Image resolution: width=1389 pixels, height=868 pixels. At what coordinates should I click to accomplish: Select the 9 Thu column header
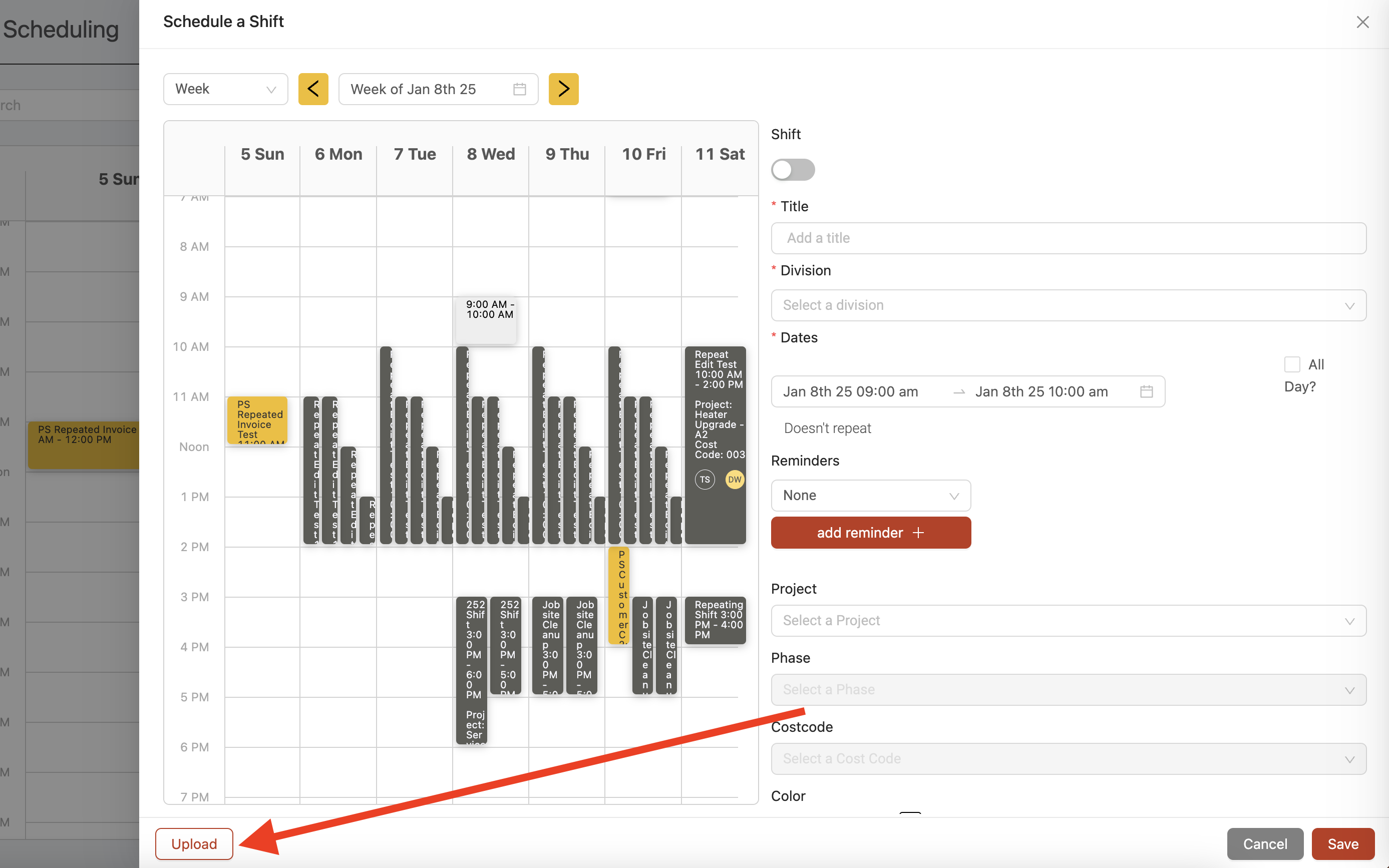(567, 154)
